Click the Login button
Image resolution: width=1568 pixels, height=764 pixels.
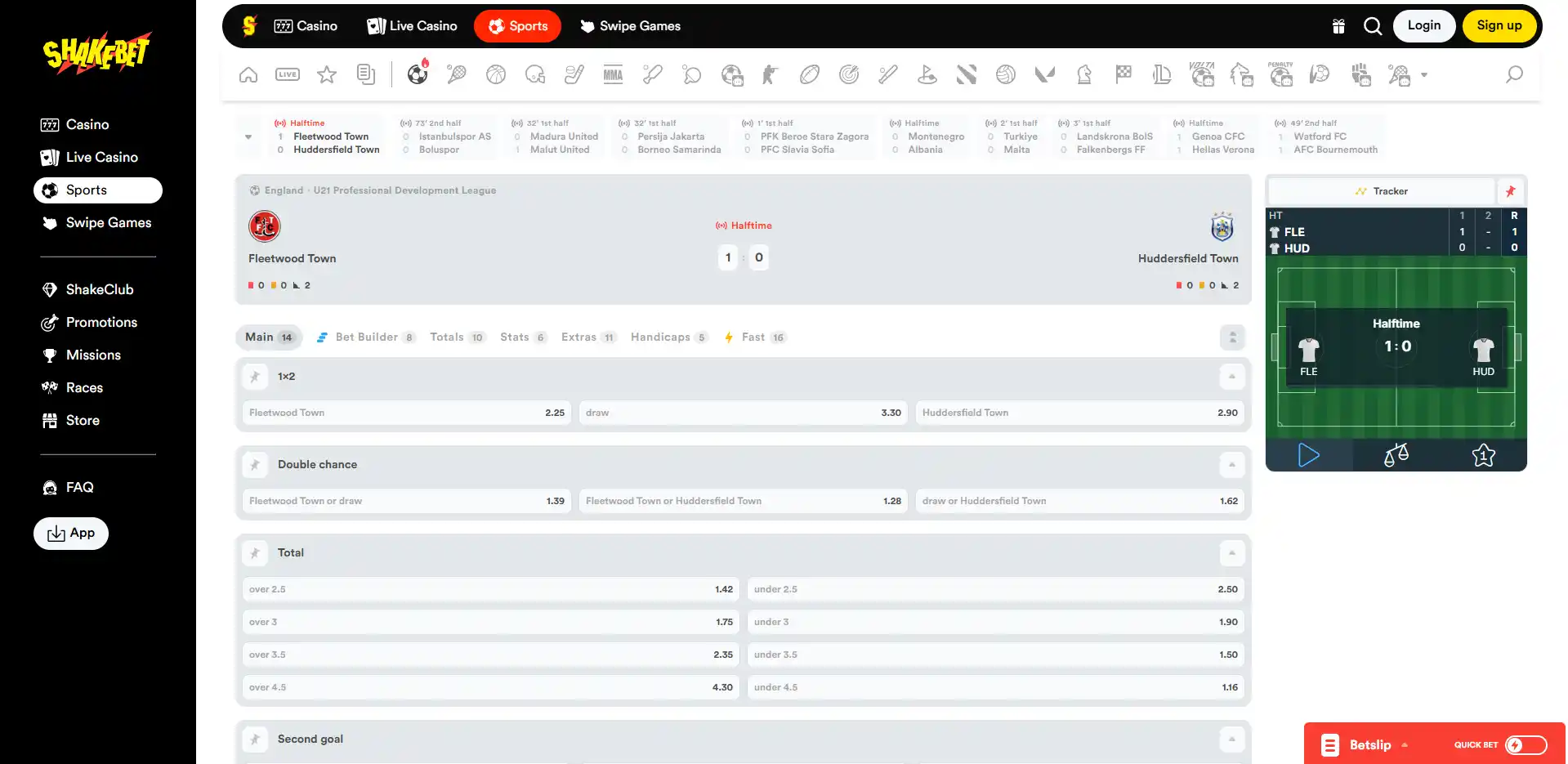coord(1424,26)
